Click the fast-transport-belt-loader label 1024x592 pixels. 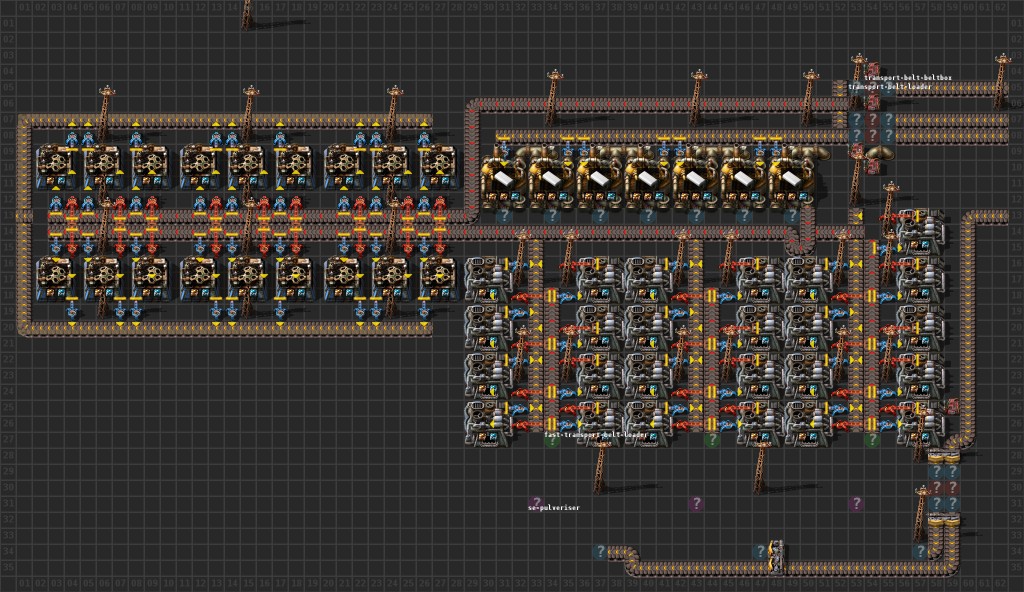point(596,435)
